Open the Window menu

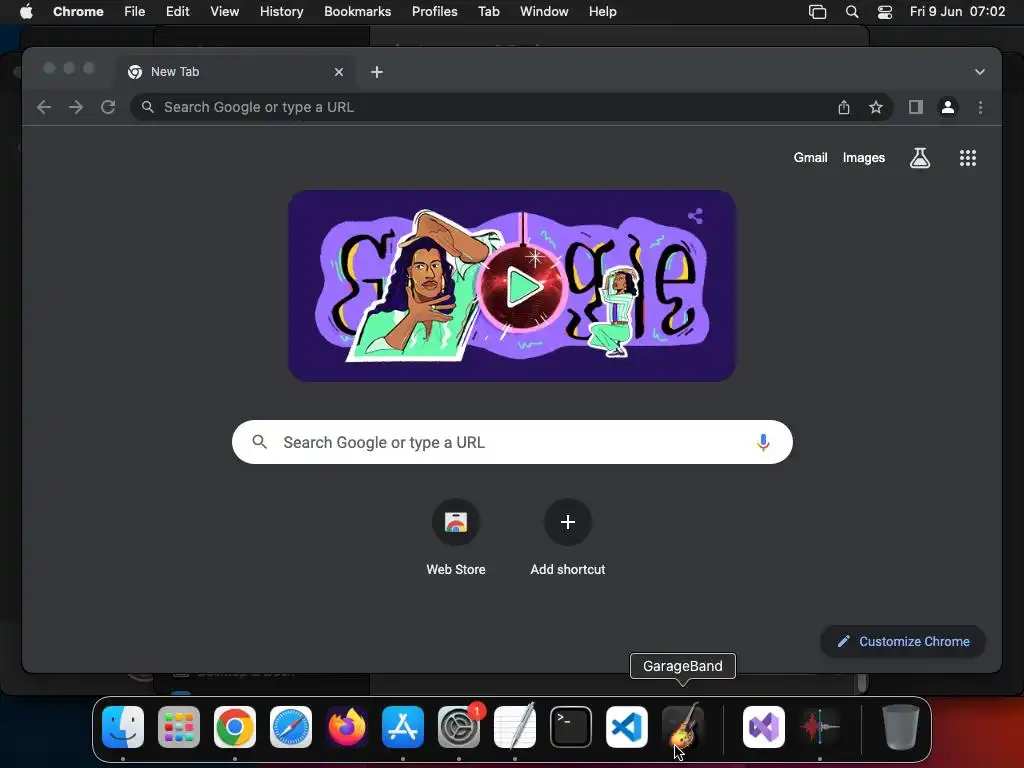(544, 12)
